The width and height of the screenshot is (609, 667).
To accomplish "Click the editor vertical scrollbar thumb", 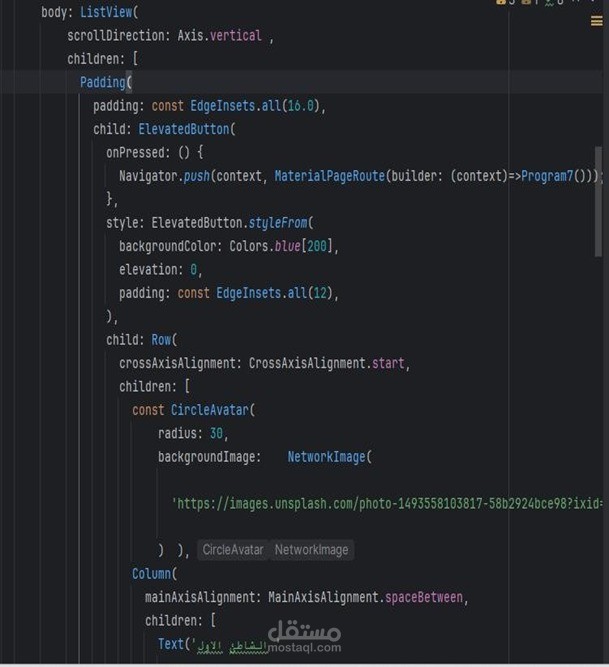I will (598, 202).
